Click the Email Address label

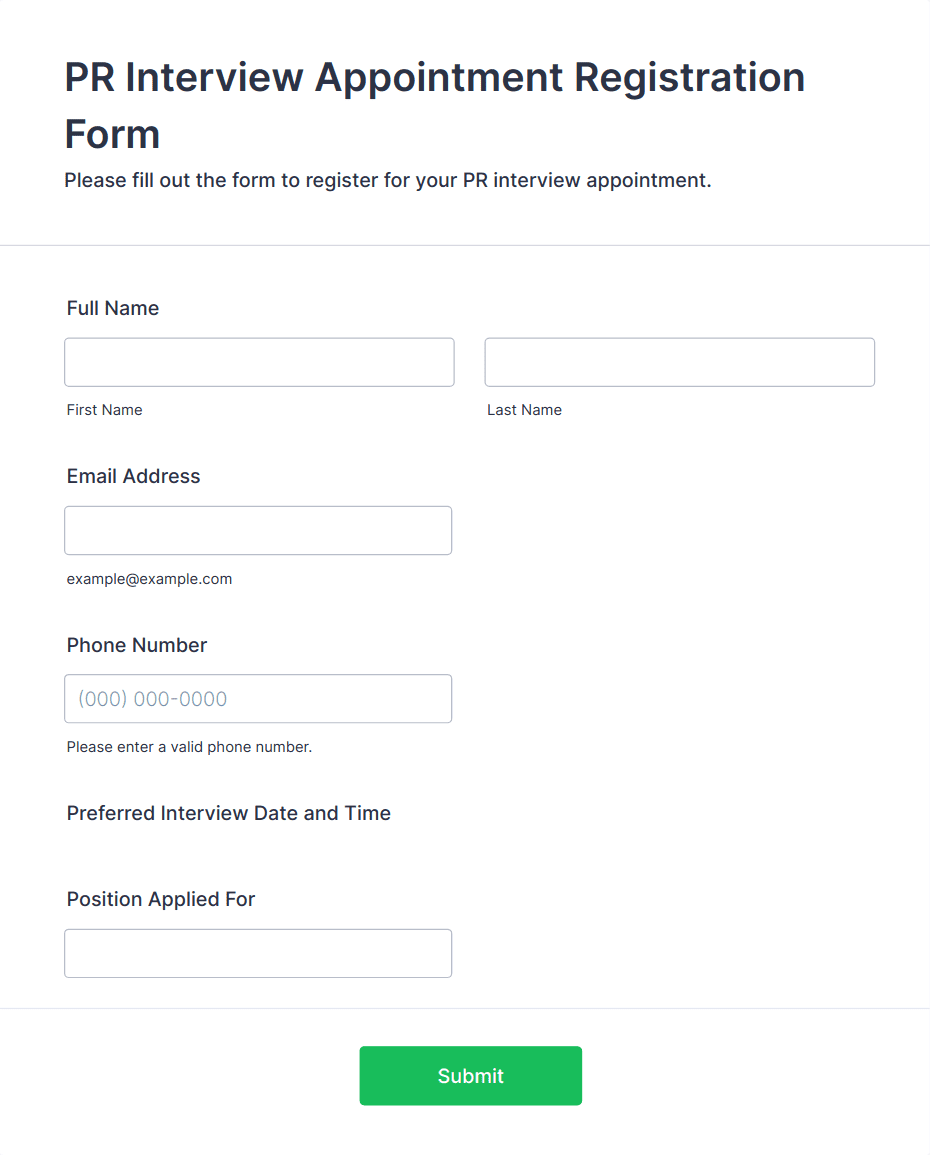pyautogui.click(x=134, y=476)
